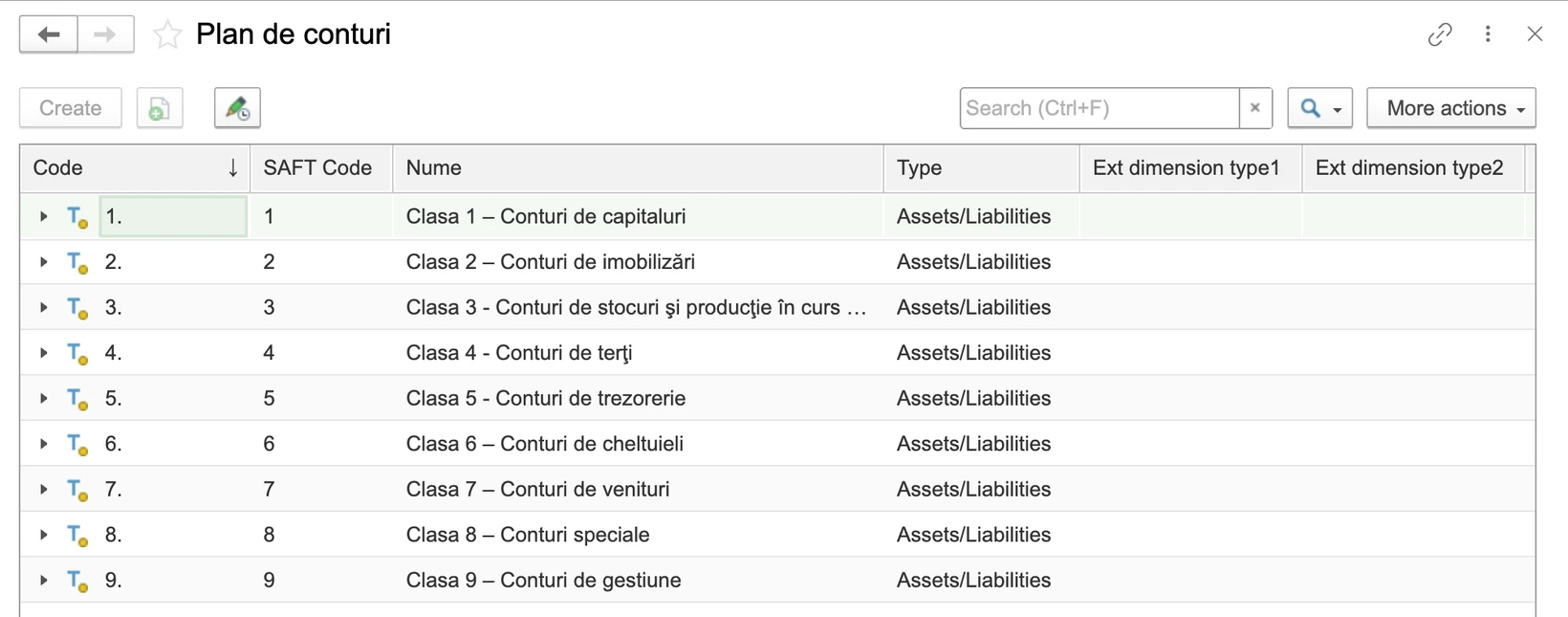Expand the Clasa 1 tree row

[43, 217]
